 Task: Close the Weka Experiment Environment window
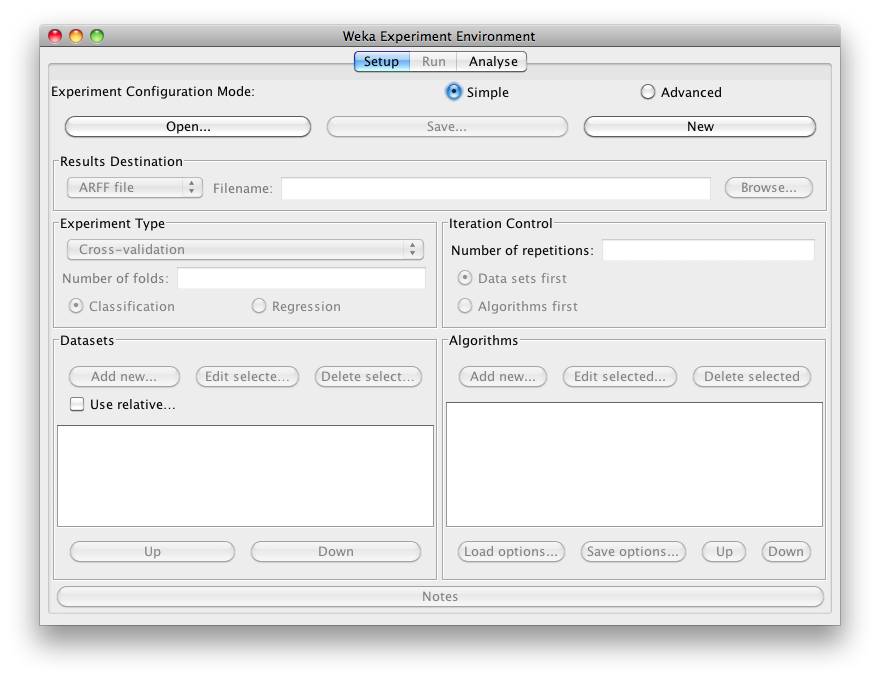[x=55, y=36]
